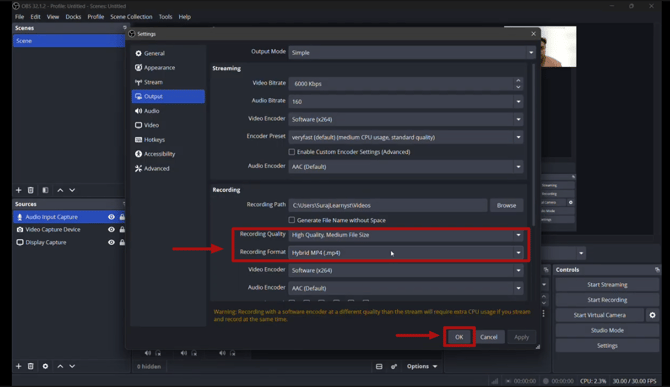Open the View menu
Viewport: 670px width, 387px height.
pos(53,17)
